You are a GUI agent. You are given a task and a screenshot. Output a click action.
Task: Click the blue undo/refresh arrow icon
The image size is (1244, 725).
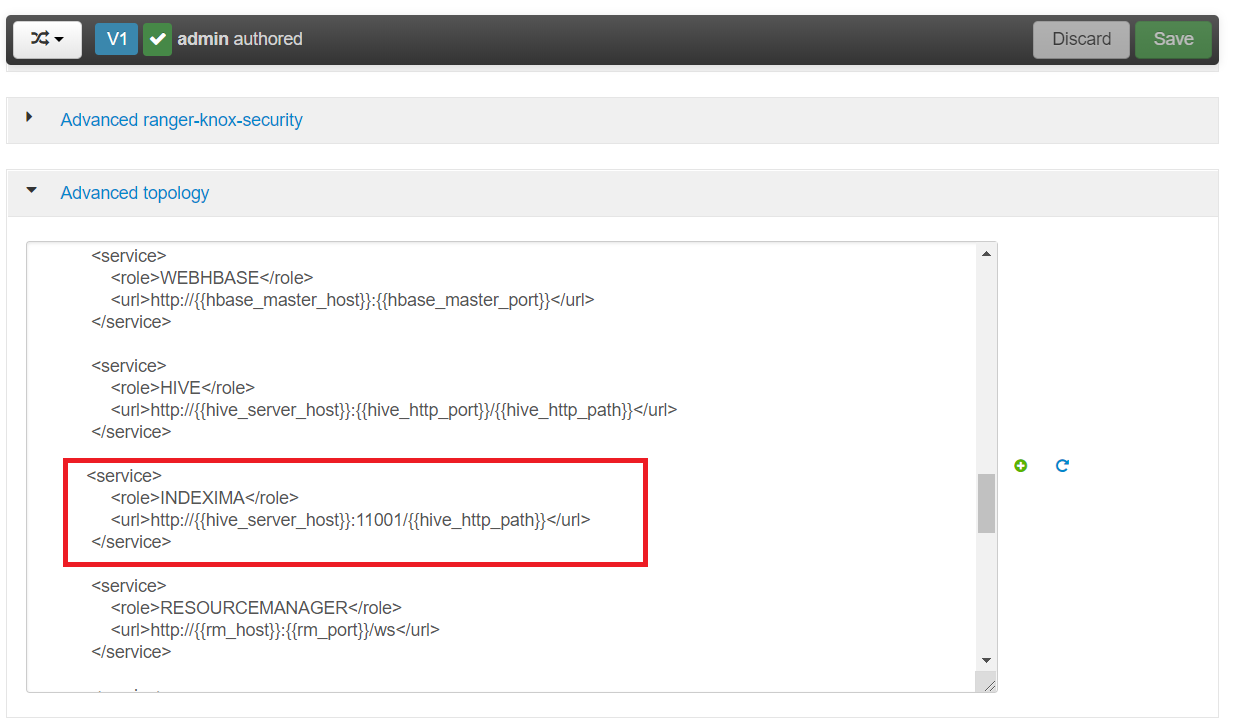click(1062, 466)
